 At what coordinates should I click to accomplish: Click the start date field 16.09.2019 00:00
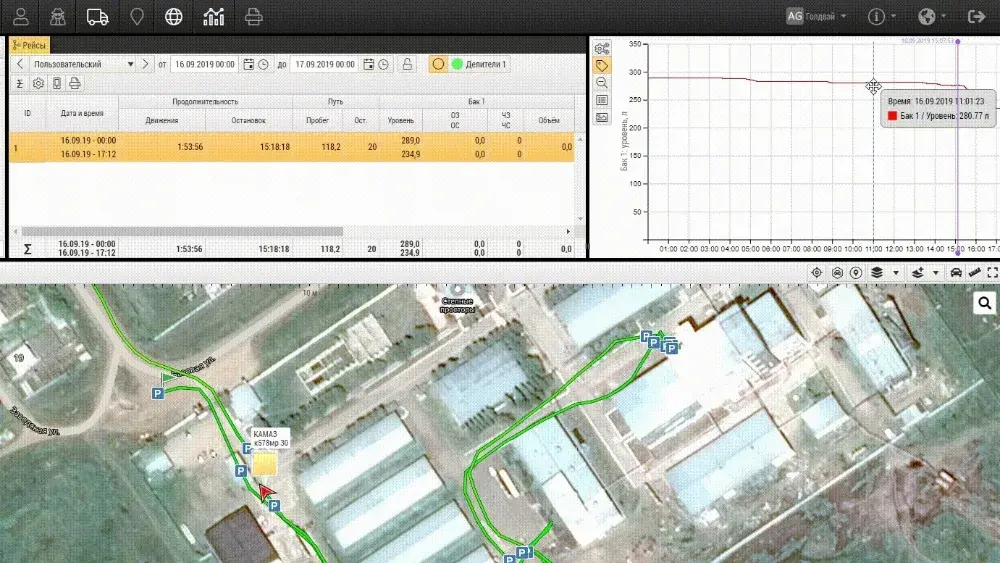(205, 64)
